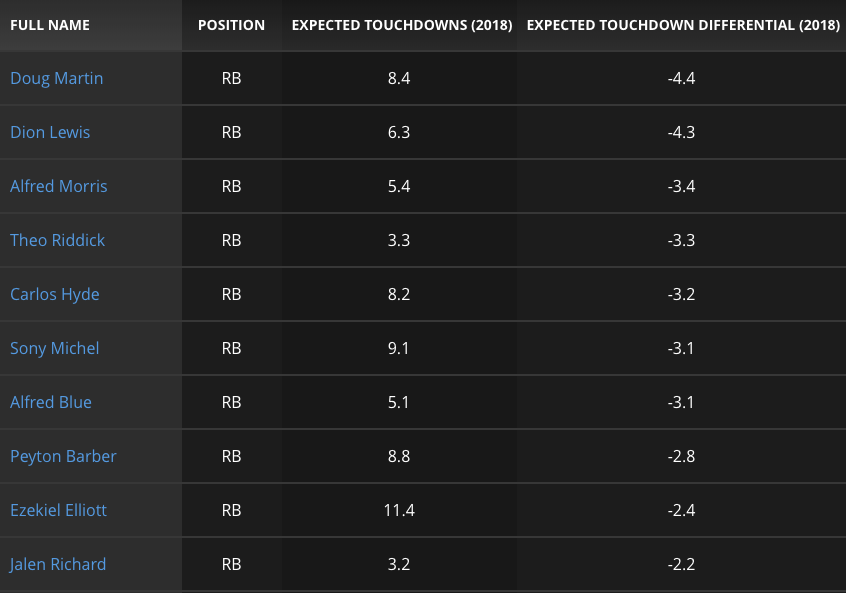Click Doug Martin's 8.4 expected touchdowns cell
The image size is (846, 593).
click(399, 78)
